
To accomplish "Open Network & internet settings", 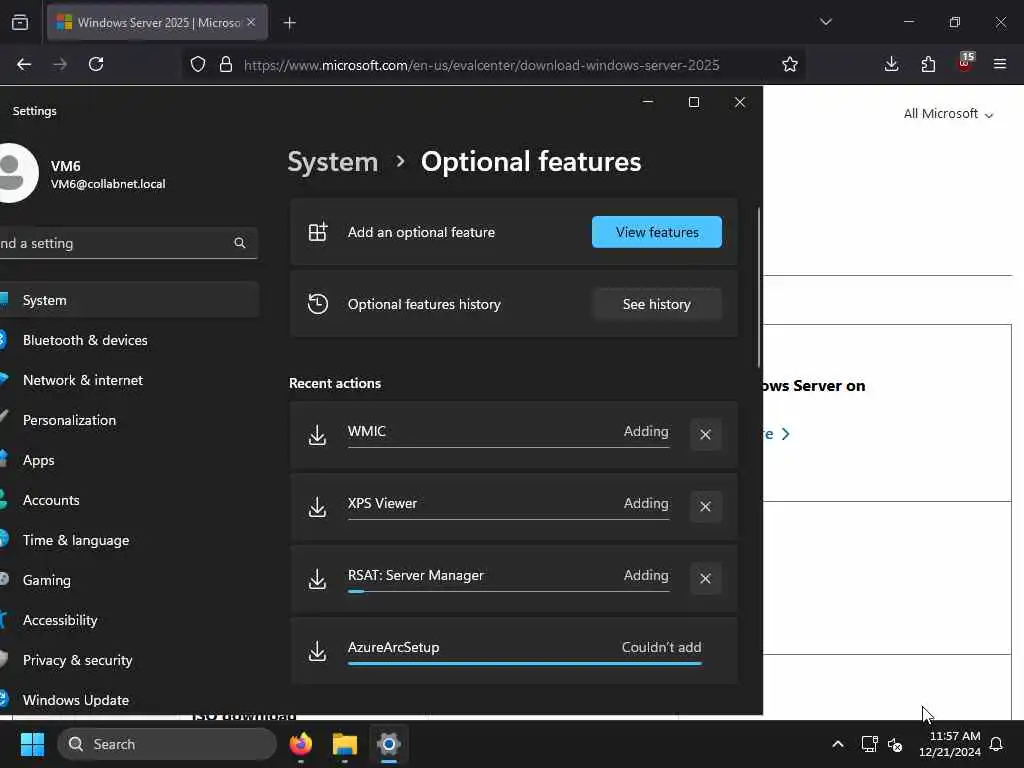I will [x=129, y=380].
